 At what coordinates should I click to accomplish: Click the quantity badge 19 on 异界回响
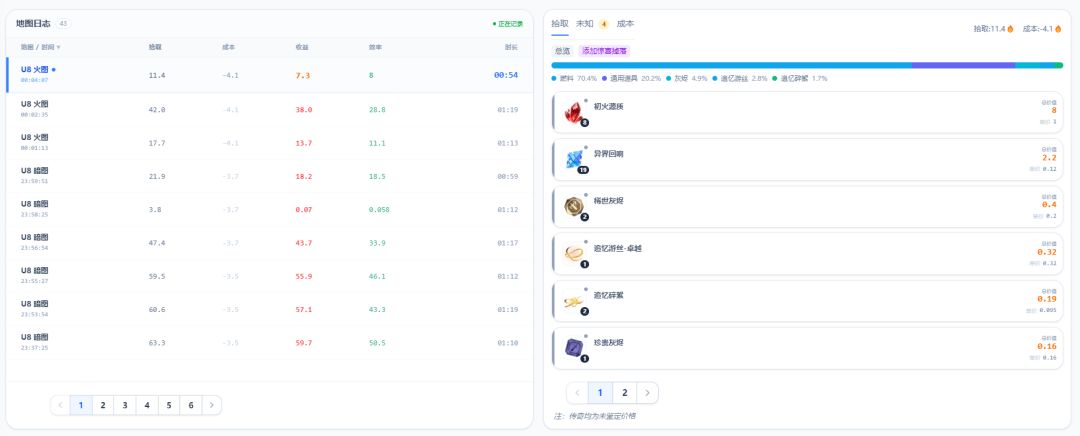coord(583,170)
